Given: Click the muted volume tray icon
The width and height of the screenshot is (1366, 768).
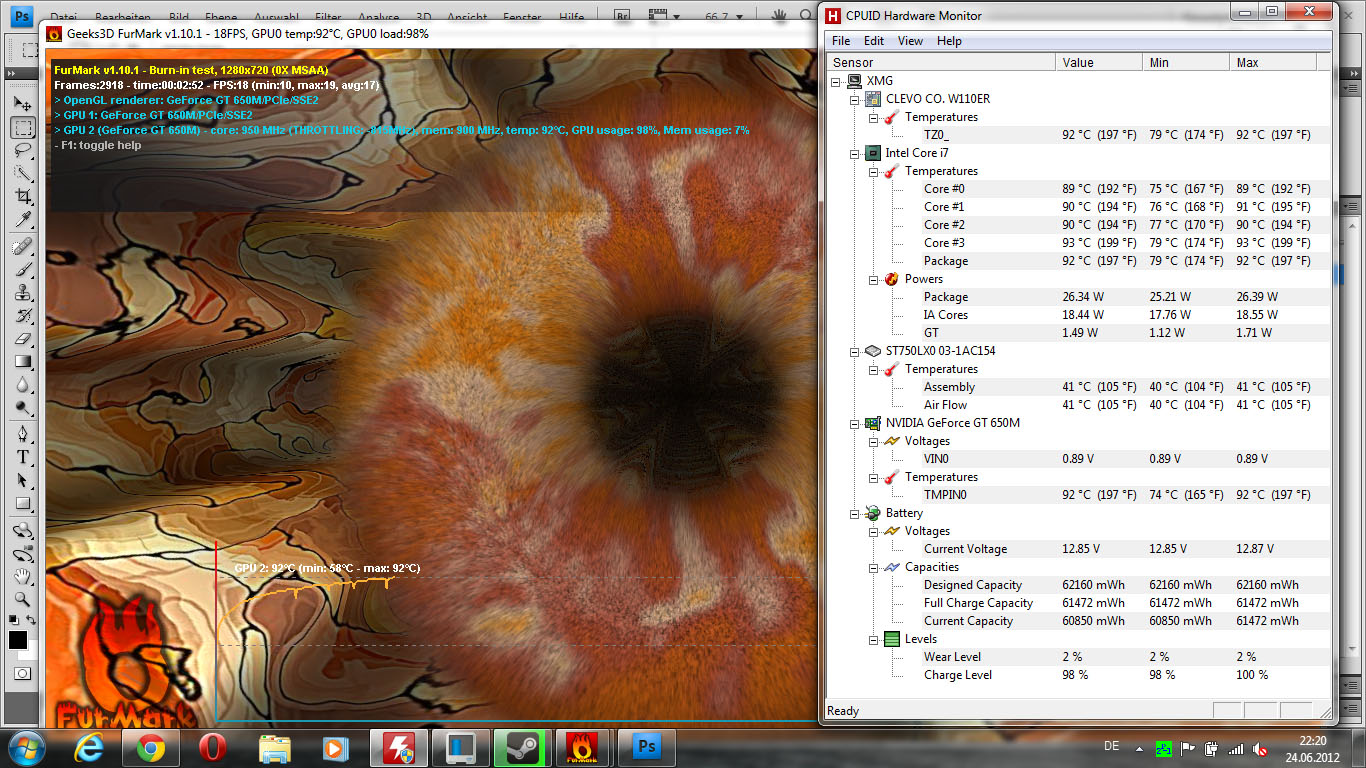Looking at the screenshot, I should coord(1262,748).
